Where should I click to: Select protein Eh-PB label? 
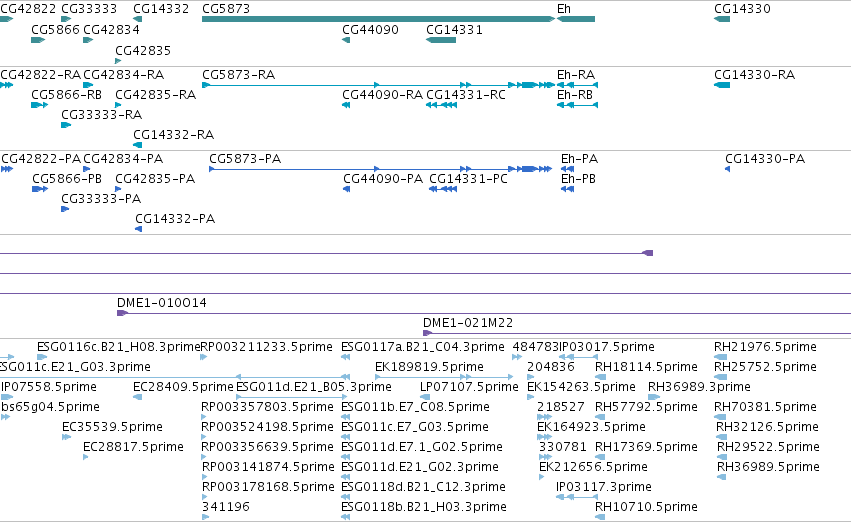[x=579, y=179]
